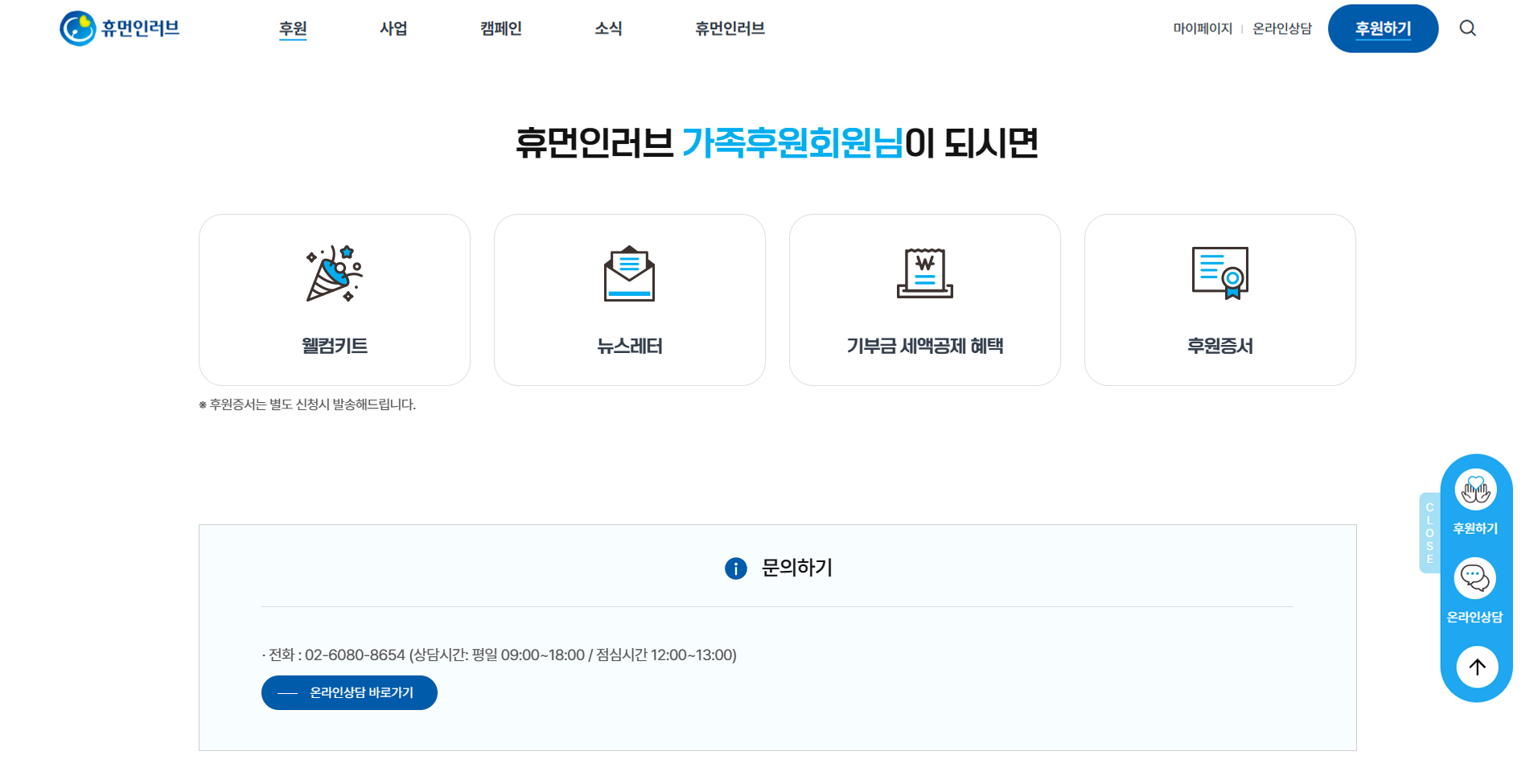This screenshot has height=784, width=1530.
Task: Collapse the floating panel via CLOSE tab
Action: (x=1429, y=532)
